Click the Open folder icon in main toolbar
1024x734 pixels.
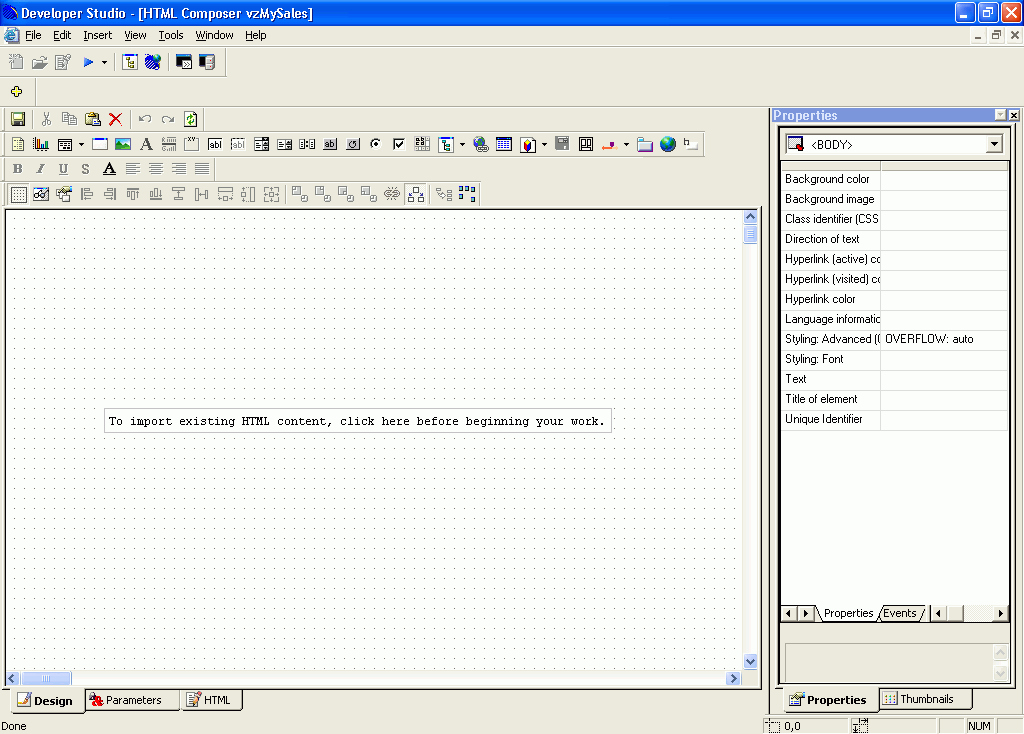click(40, 62)
